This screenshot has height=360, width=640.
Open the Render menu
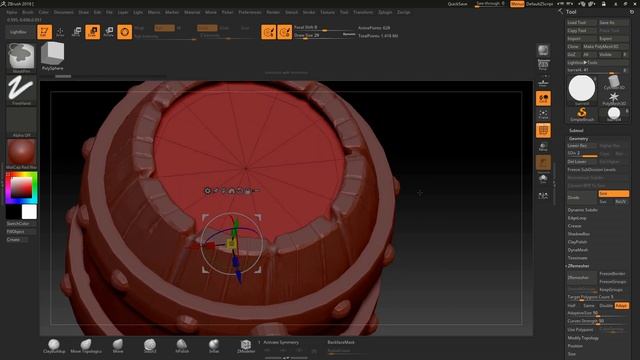(x=273, y=12)
